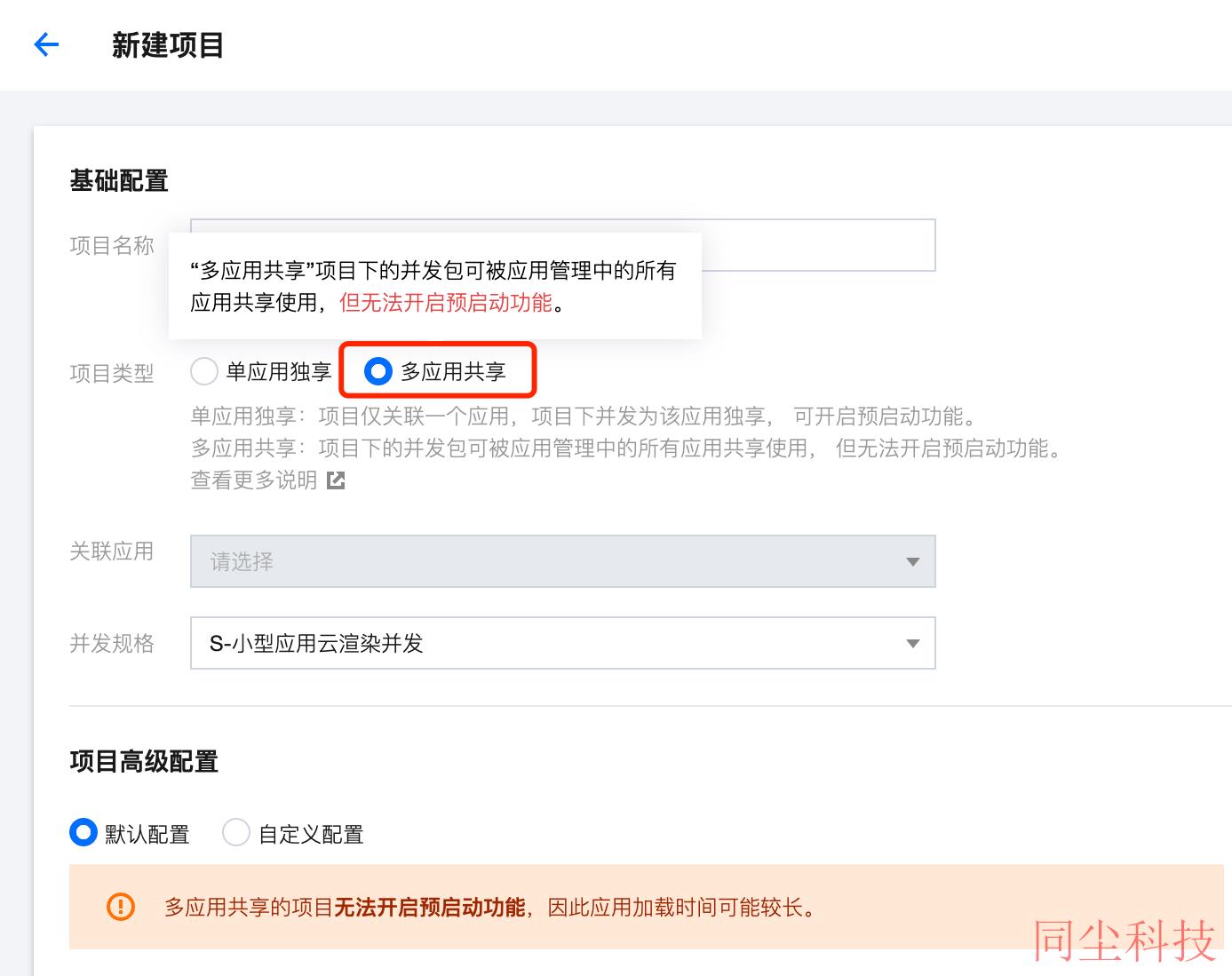
Task: Click the 项目名称 input field
Action: tap(563, 245)
